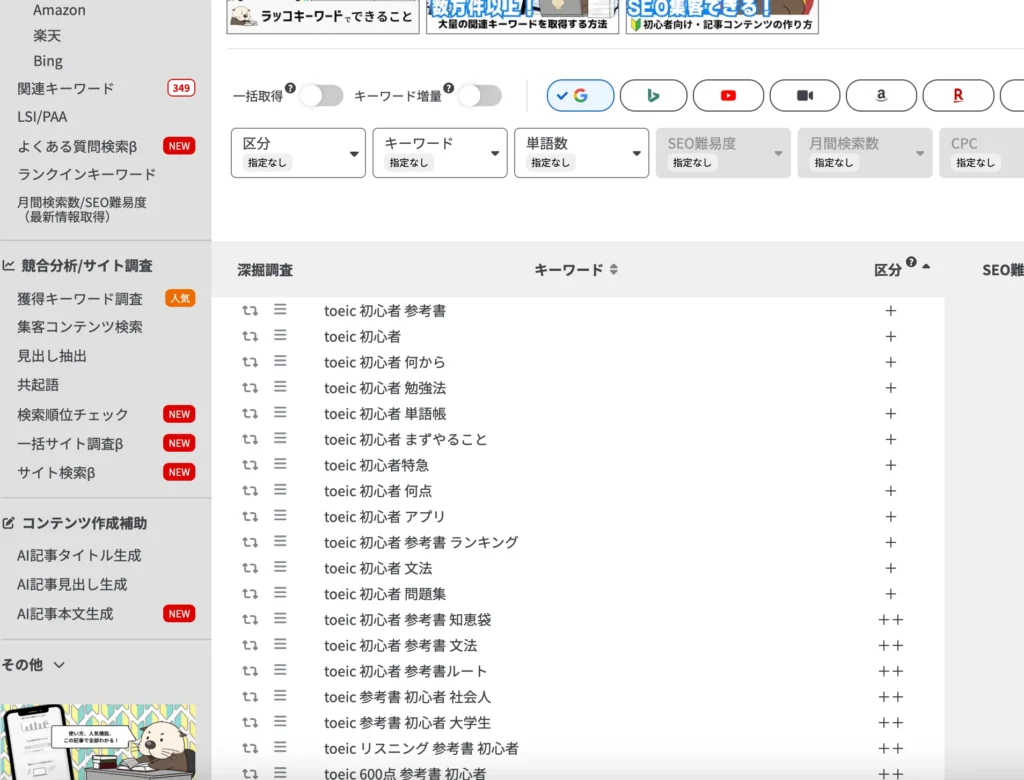Select the Google search engine icon
1024x780 pixels.
578,95
